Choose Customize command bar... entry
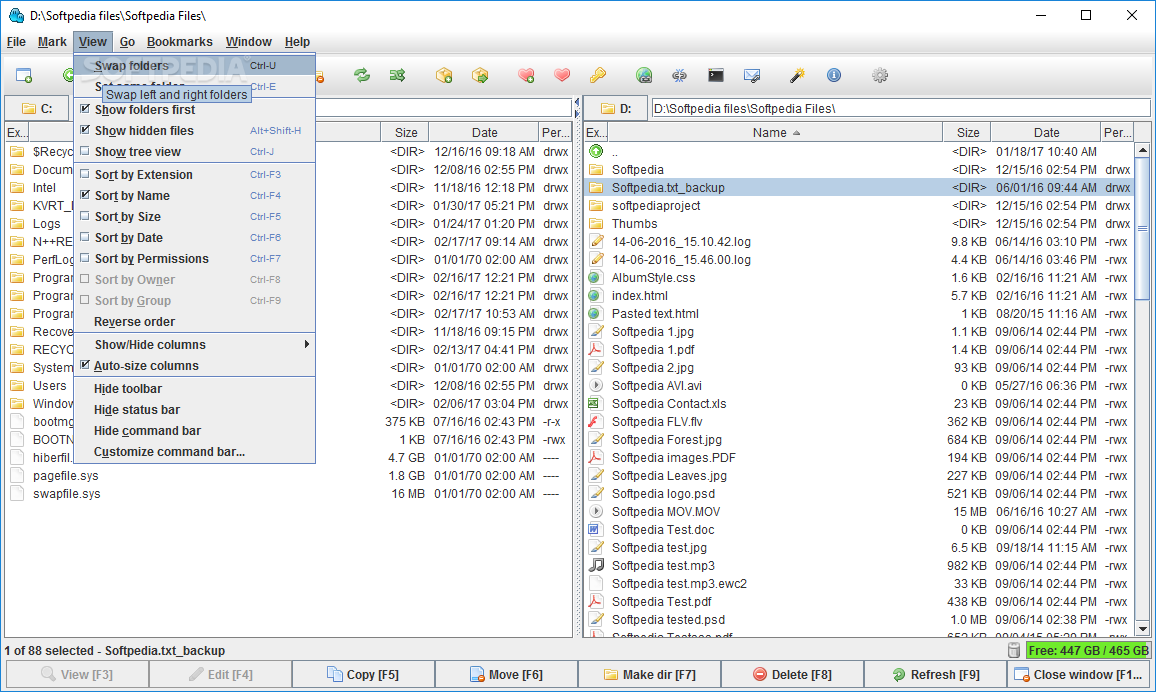Viewport: 1156px width, 692px height. [195, 452]
